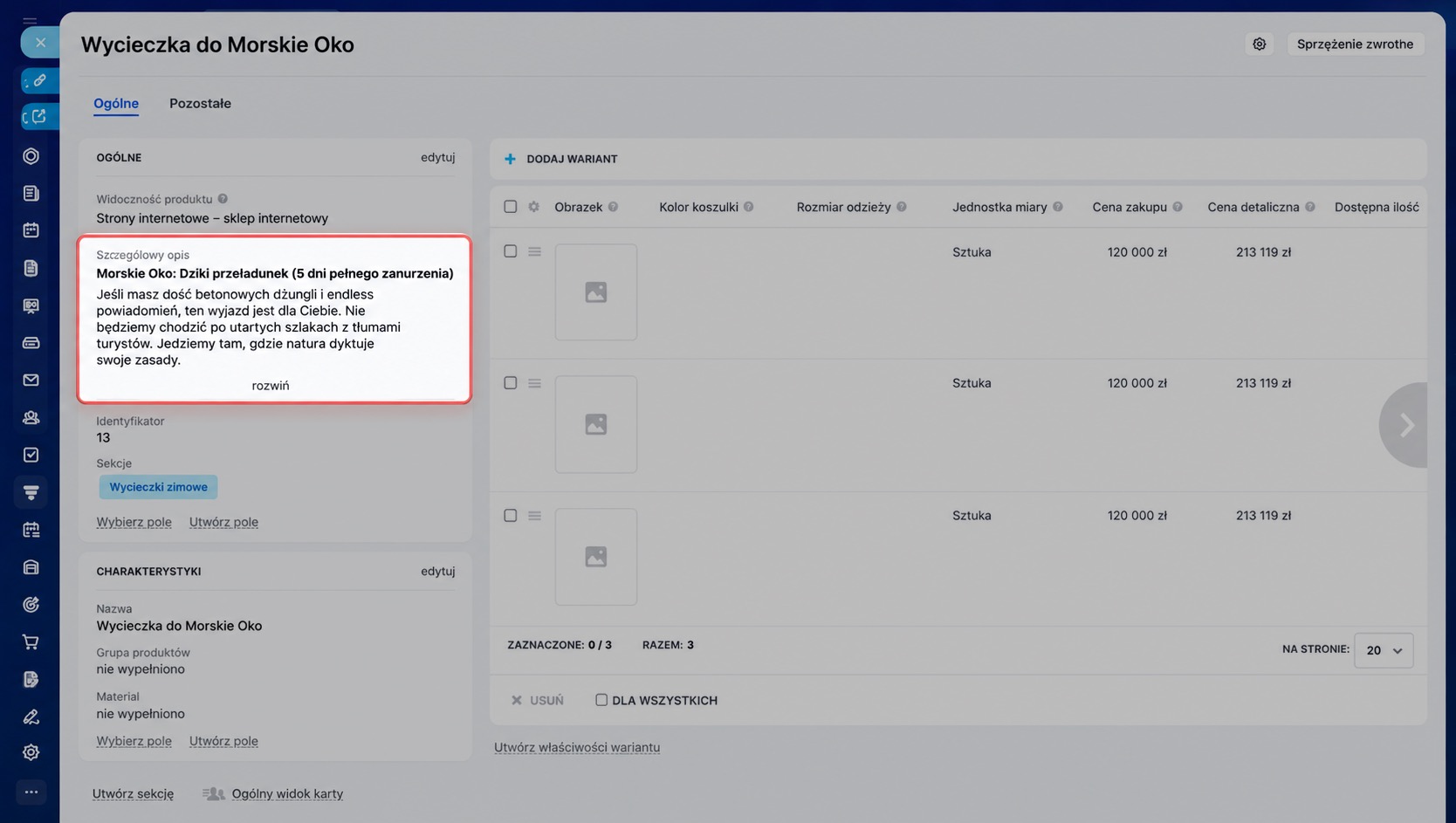Screen dimensions: 1456x823
Task: Click help icon beside Rozmiar odzieży column
Action: tap(902, 207)
